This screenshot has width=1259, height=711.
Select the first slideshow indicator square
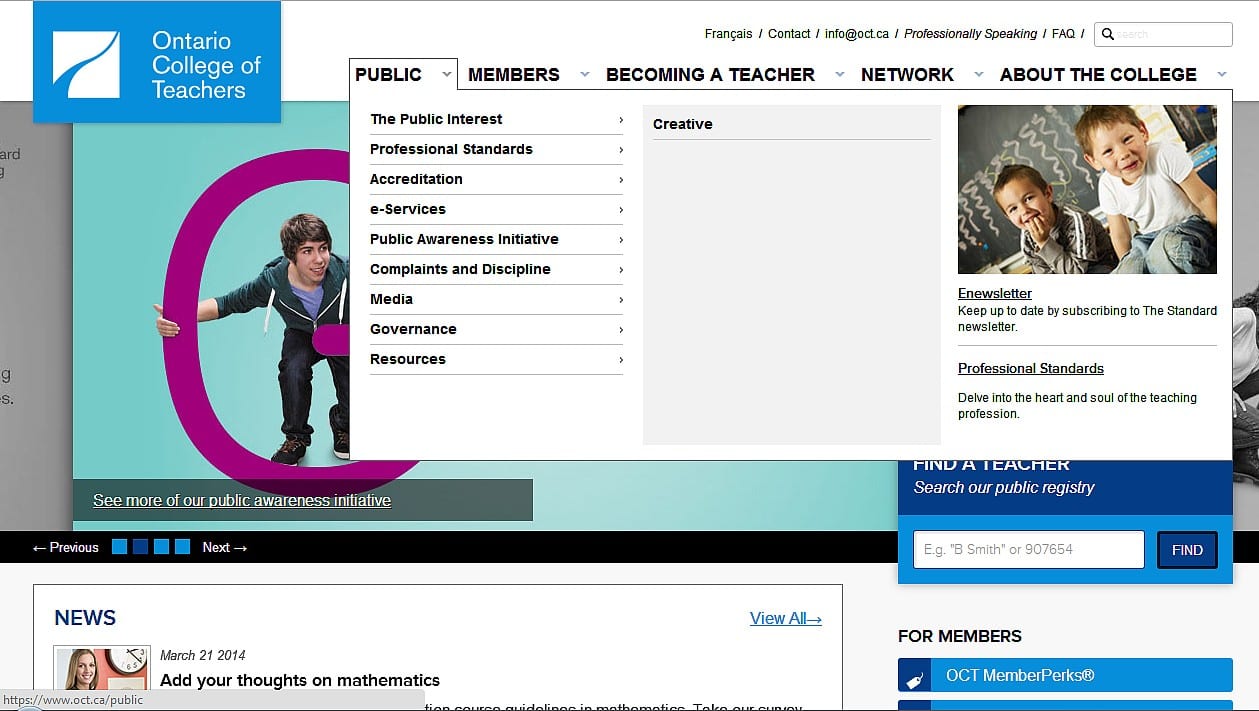pos(119,547)
